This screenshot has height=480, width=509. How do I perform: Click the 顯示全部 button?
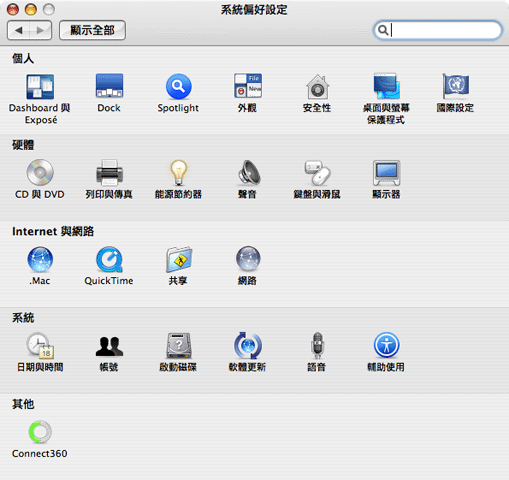pyautogui.click(x=92, y=30)
